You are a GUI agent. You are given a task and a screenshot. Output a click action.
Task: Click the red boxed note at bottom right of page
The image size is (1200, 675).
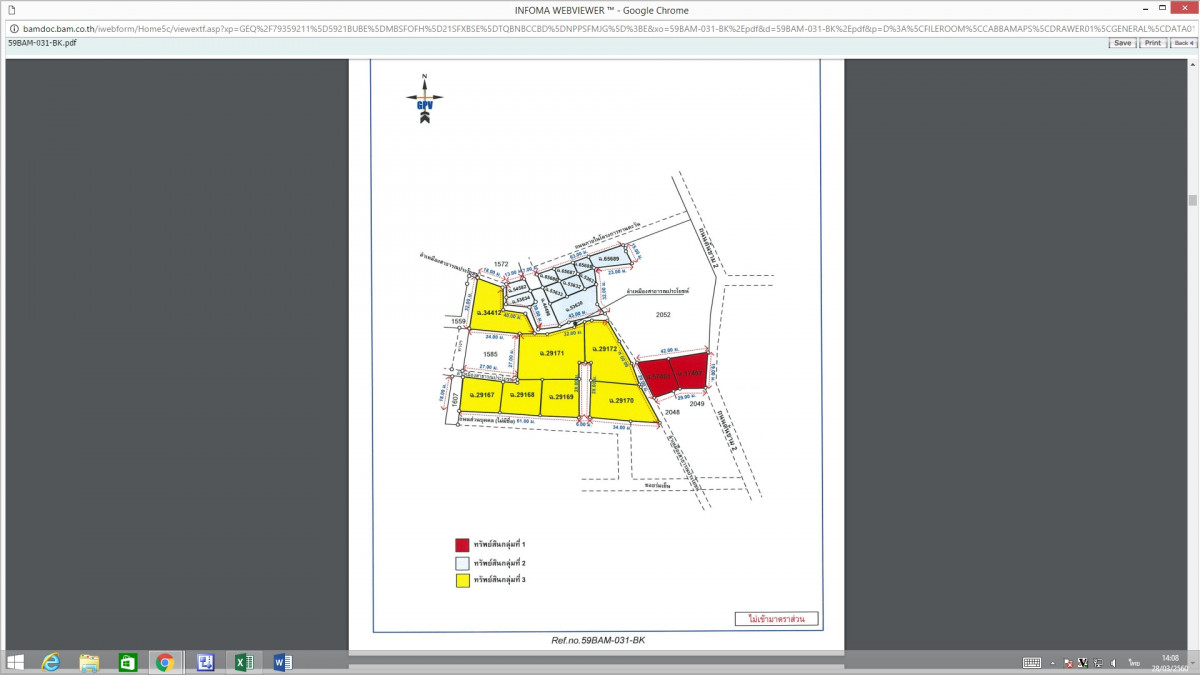pyautogui.click(x=776, y=619)
